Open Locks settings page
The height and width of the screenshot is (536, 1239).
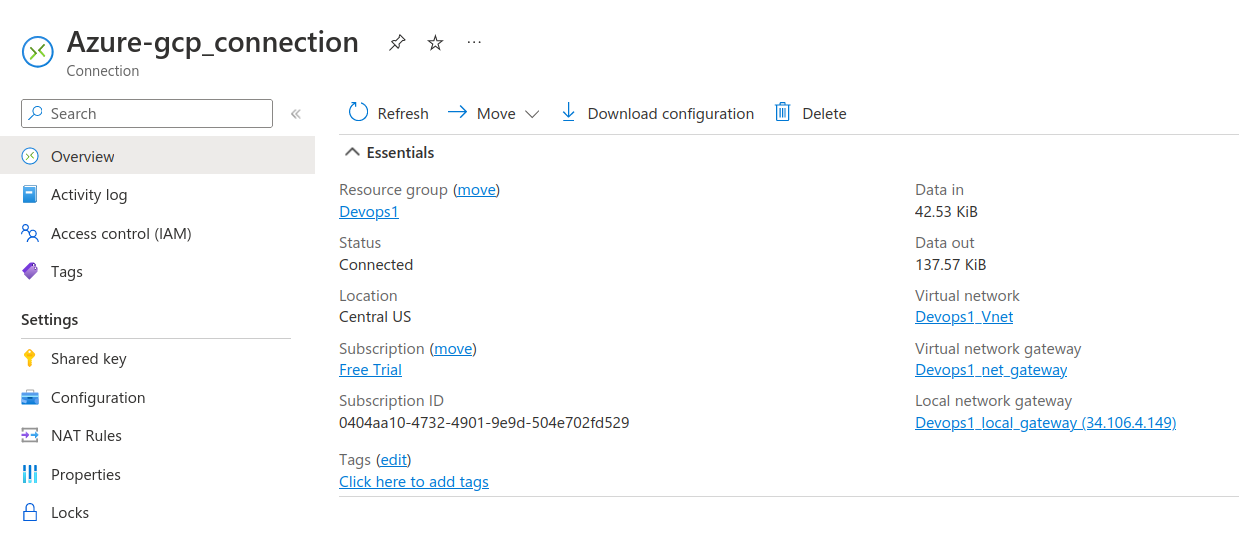point(157,512)
